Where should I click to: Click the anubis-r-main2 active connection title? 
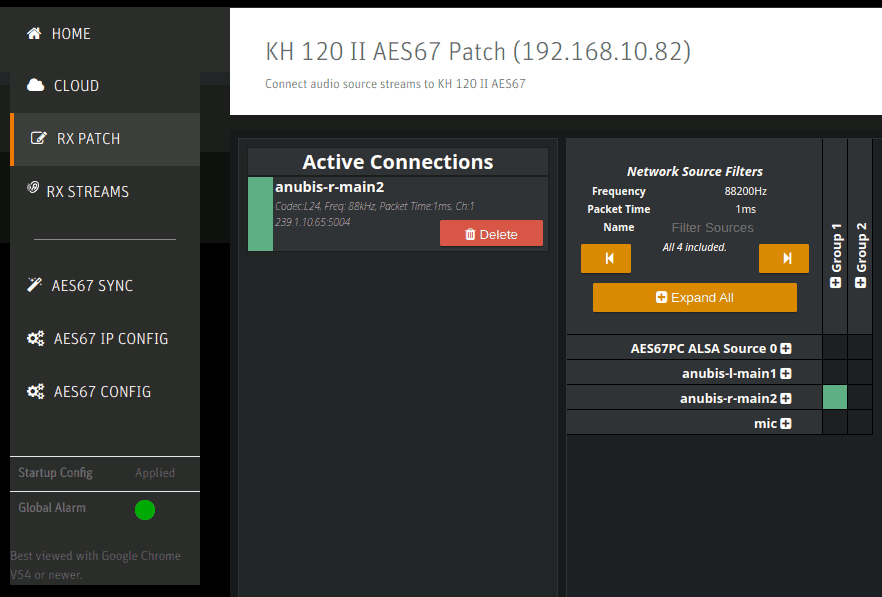click(x=330, y=187)
